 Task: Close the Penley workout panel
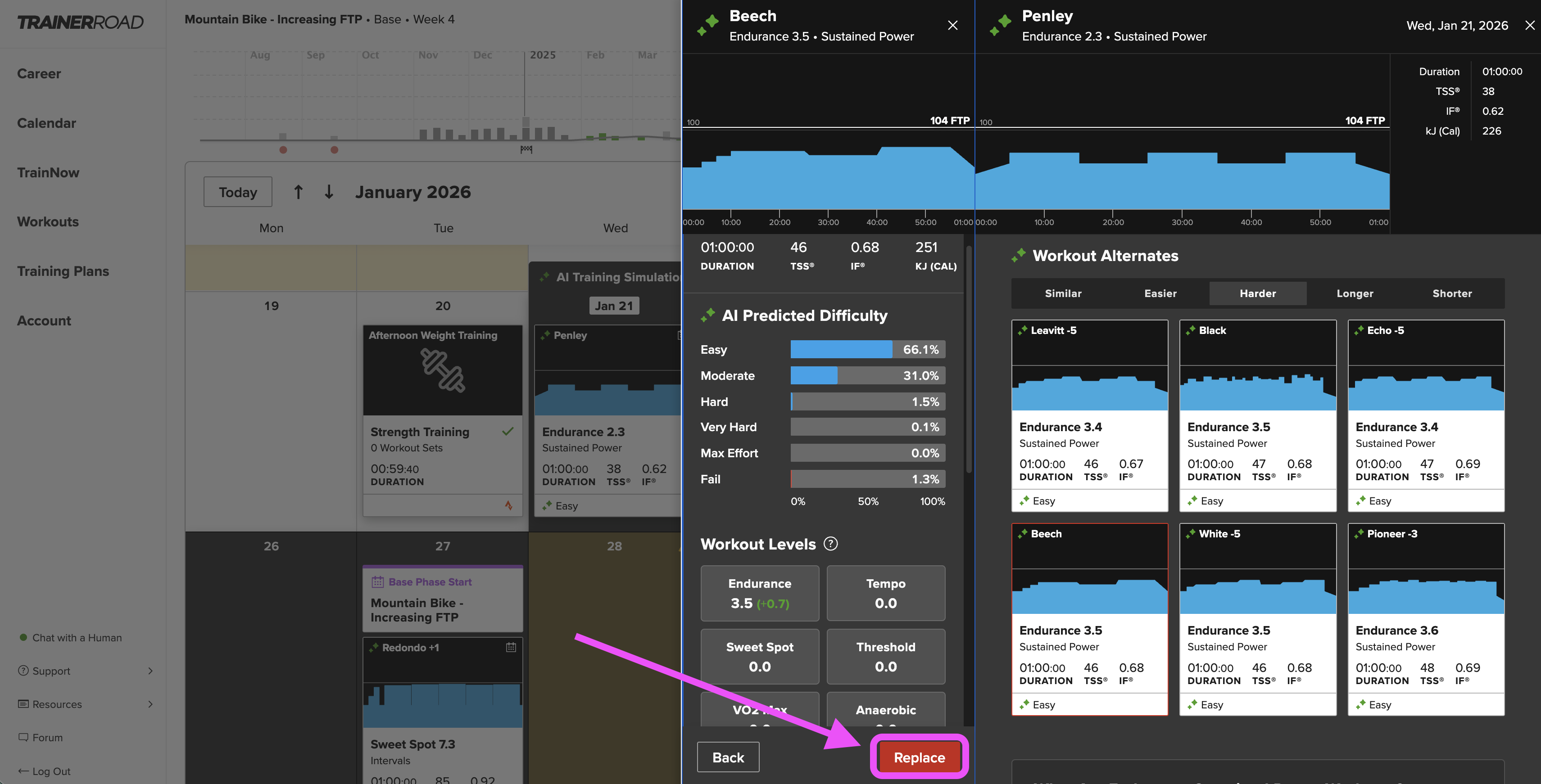click(x=1530, y=25)
